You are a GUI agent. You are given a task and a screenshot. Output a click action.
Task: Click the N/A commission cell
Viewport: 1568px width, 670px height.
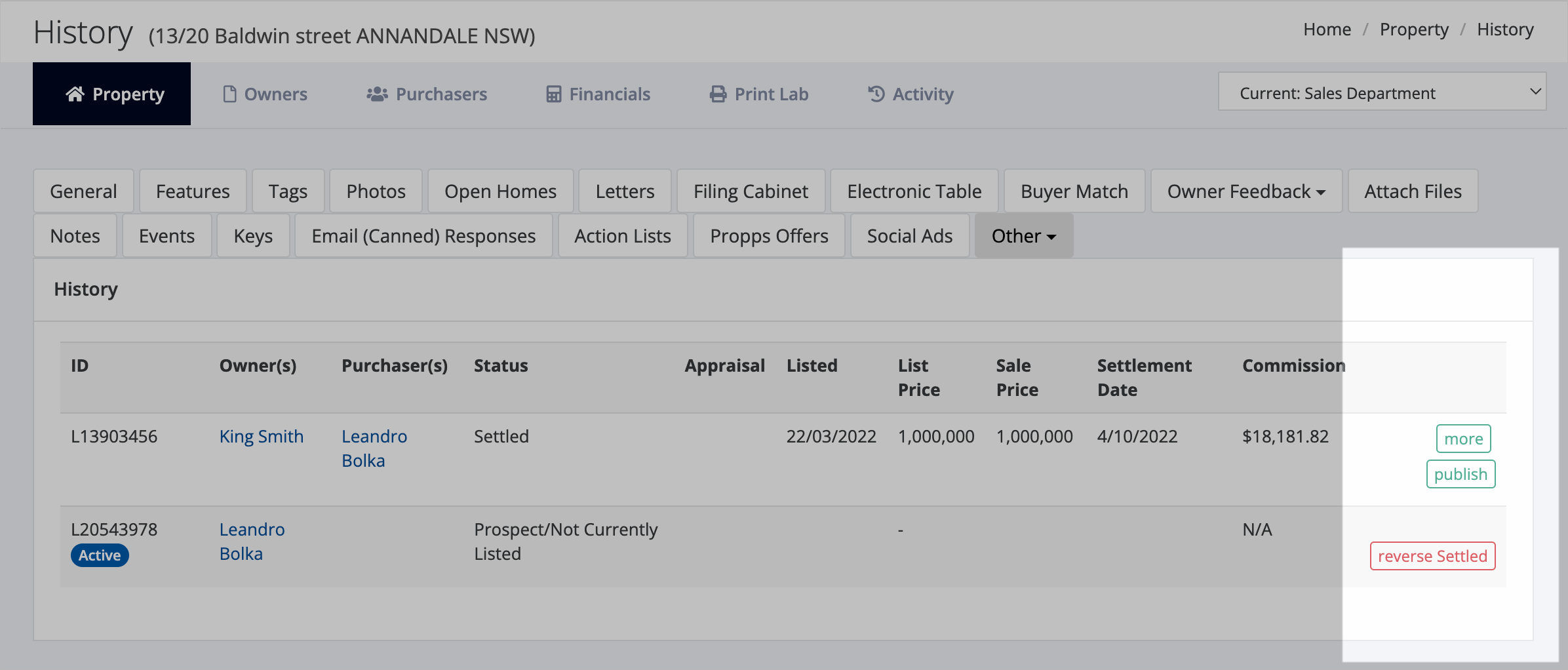coord(1257,530)
